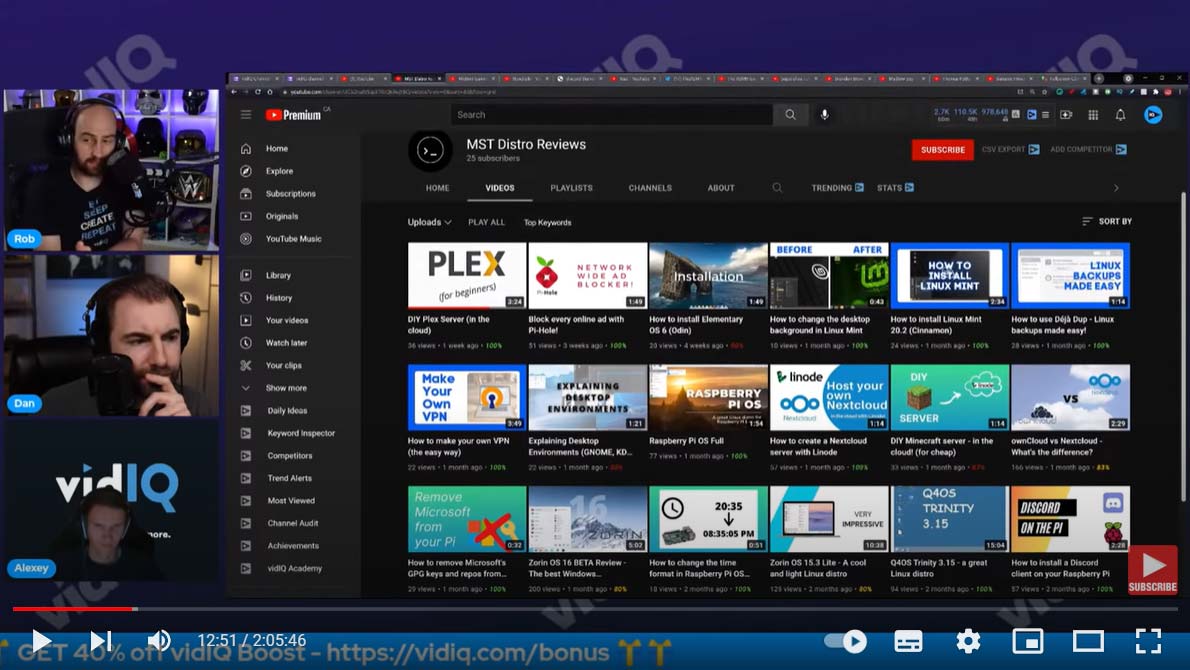The image size is (1190, 670).
Task: Open the Uploads dropdown
Action: pyautogui.click(x=430, y=222)
